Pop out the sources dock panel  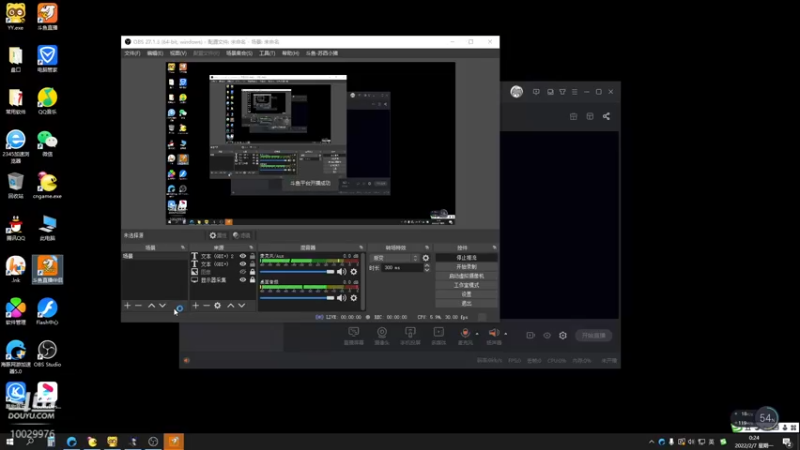(251, 247)
